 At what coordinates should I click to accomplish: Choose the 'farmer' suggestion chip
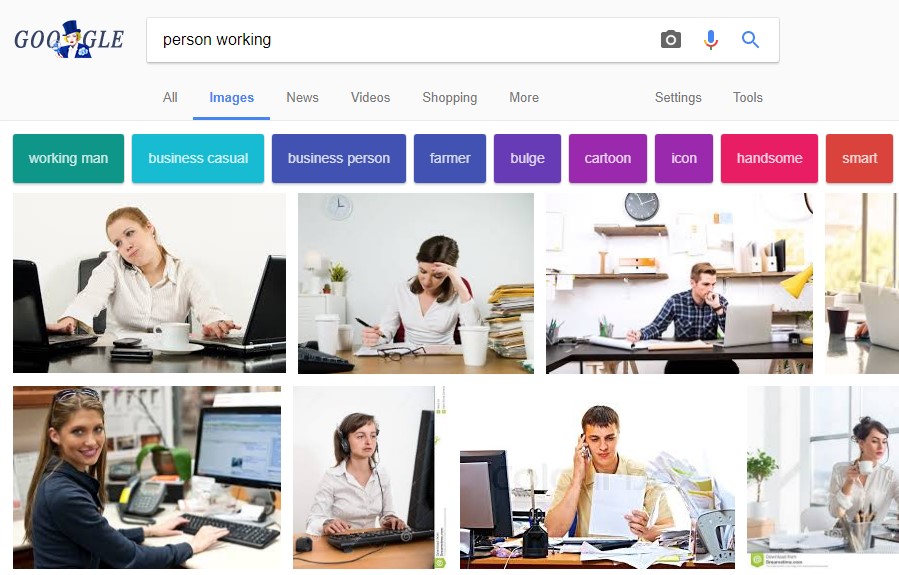[x=450, y=158]
